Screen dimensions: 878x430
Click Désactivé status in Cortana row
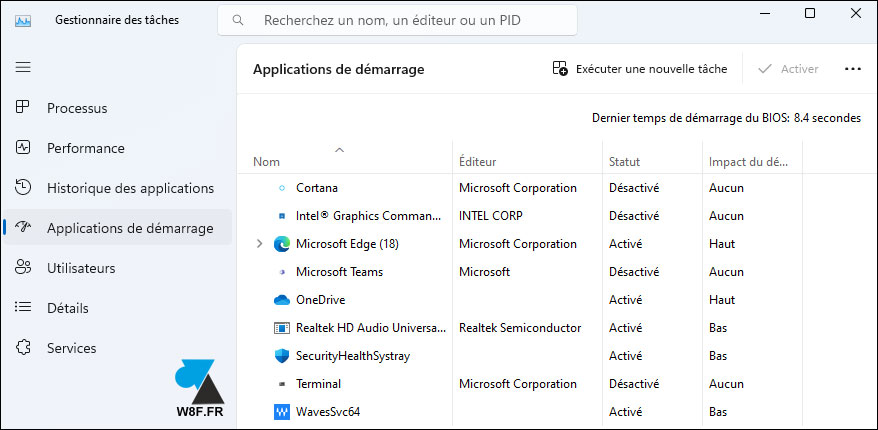point(634,188)
